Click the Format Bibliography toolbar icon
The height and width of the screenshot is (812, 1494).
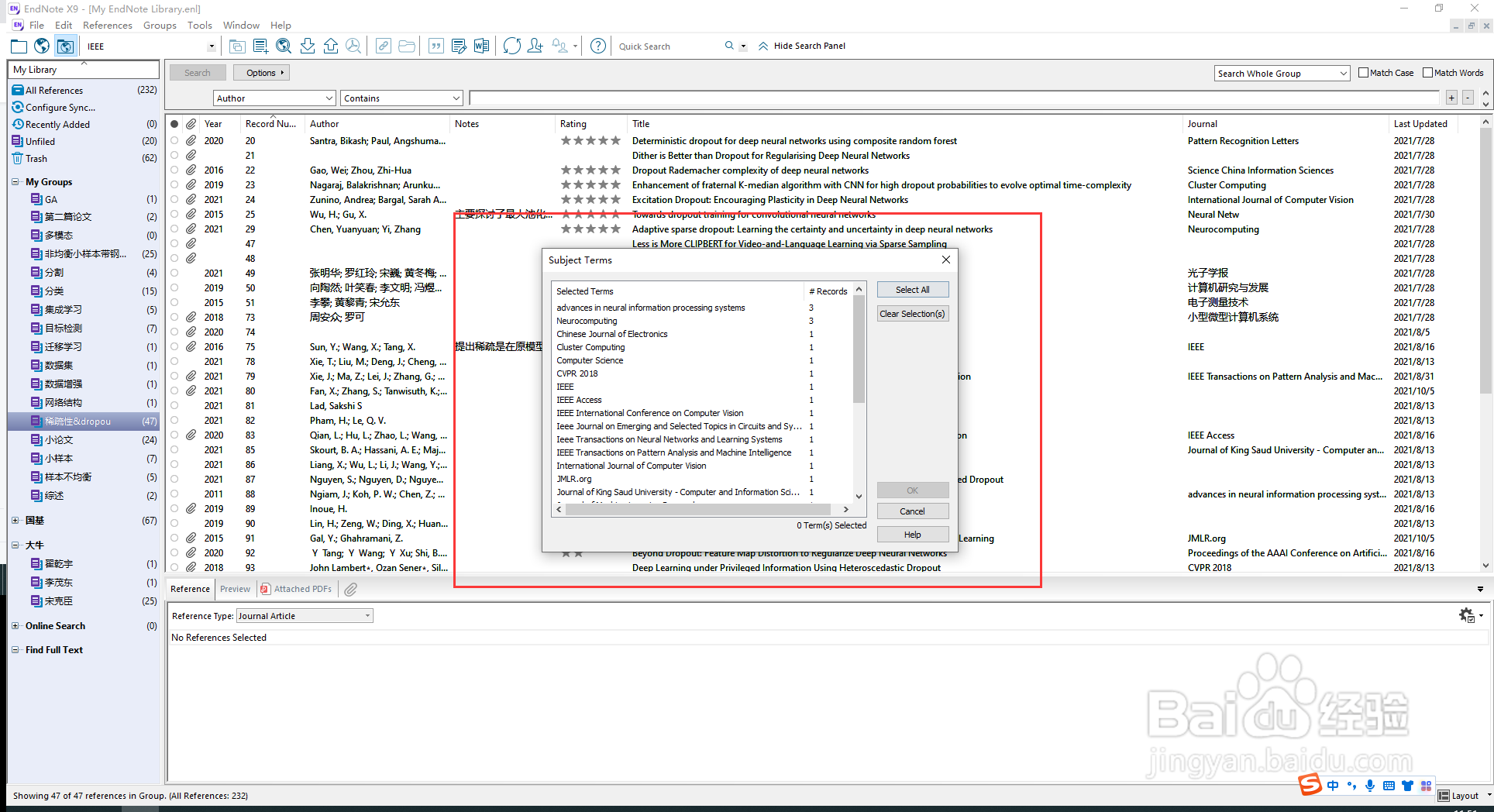tap(460, 46)
